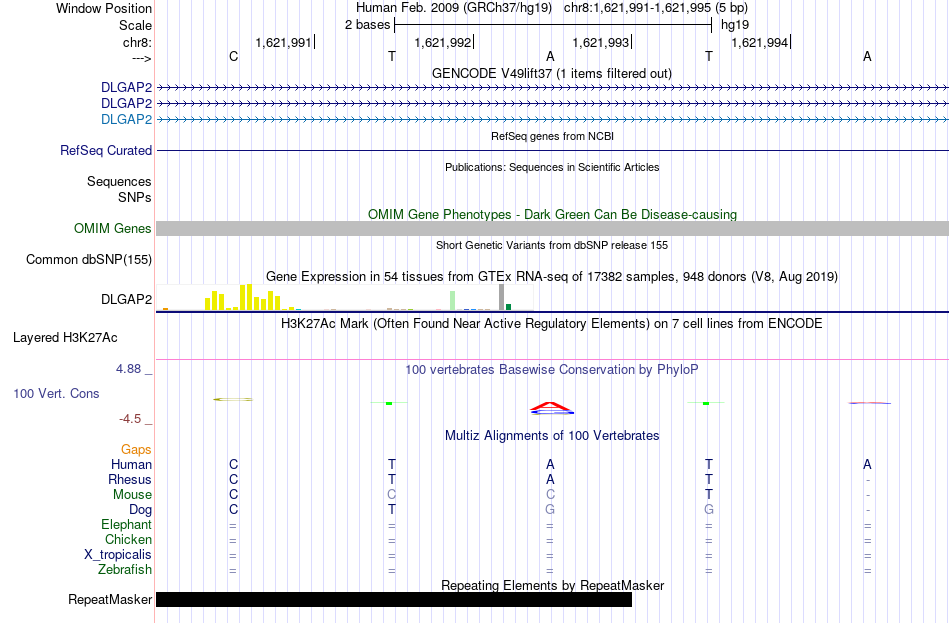Click the 100 vertebrates Basewise Conservation title
The image size is (950, 623).
click(x=551, y=370)
